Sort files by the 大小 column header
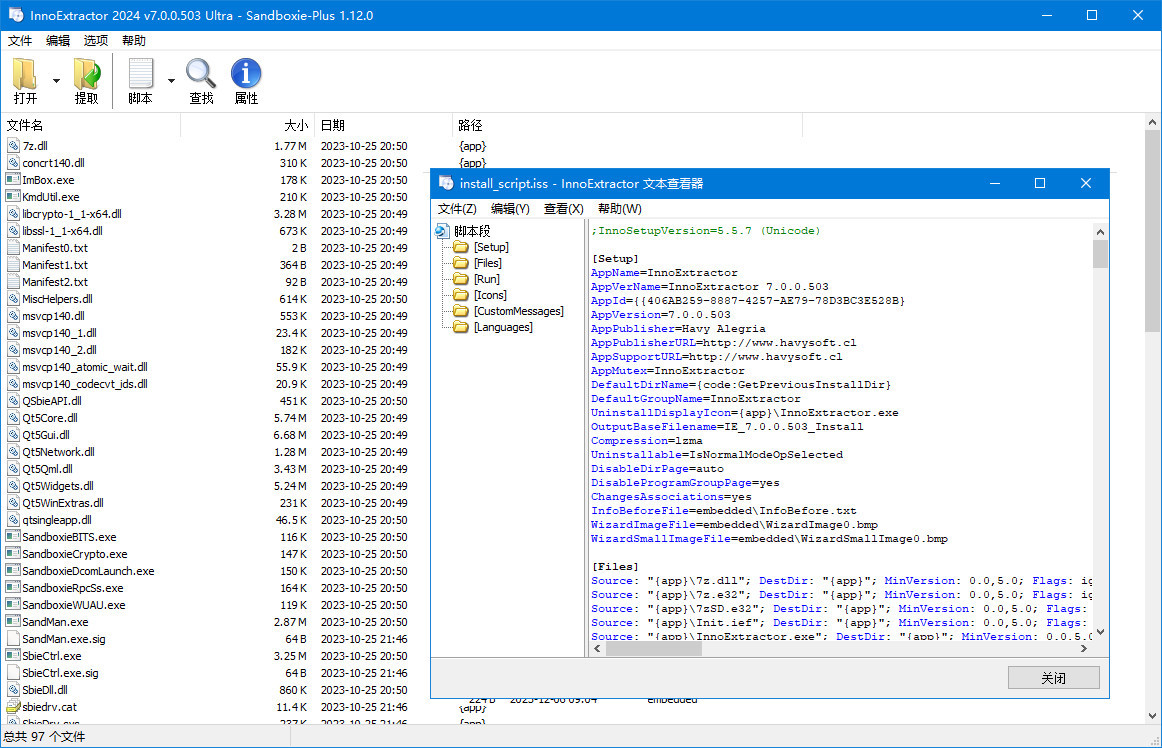The image size is (1162, 748). coord(294,124)
